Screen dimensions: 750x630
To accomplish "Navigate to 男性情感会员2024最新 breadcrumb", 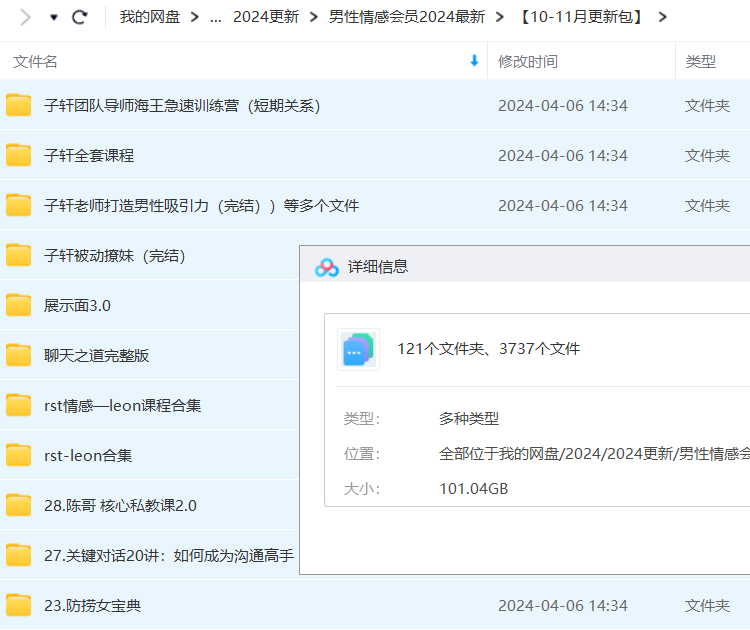I will [407, 17].
